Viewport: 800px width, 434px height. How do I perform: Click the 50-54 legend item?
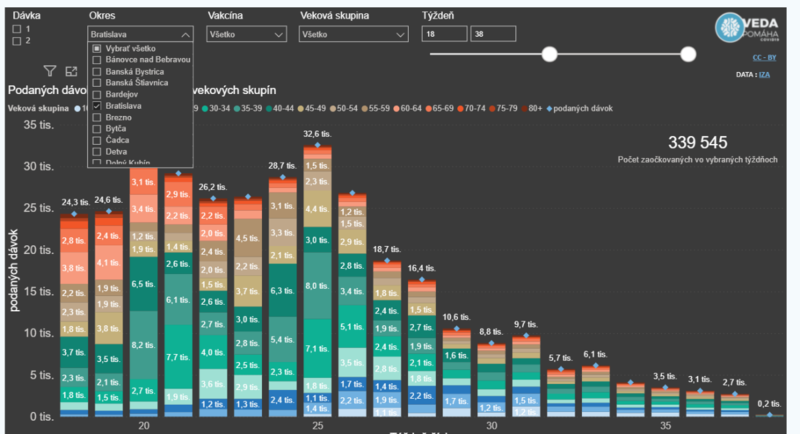tap(344, 108)
